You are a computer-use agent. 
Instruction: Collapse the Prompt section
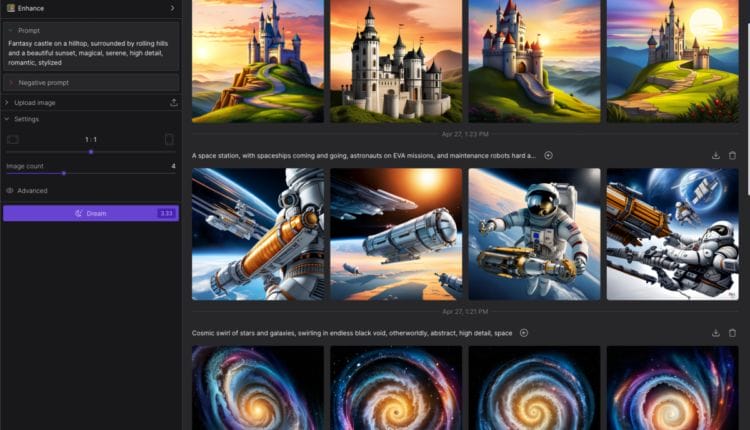tap(11, 31)
